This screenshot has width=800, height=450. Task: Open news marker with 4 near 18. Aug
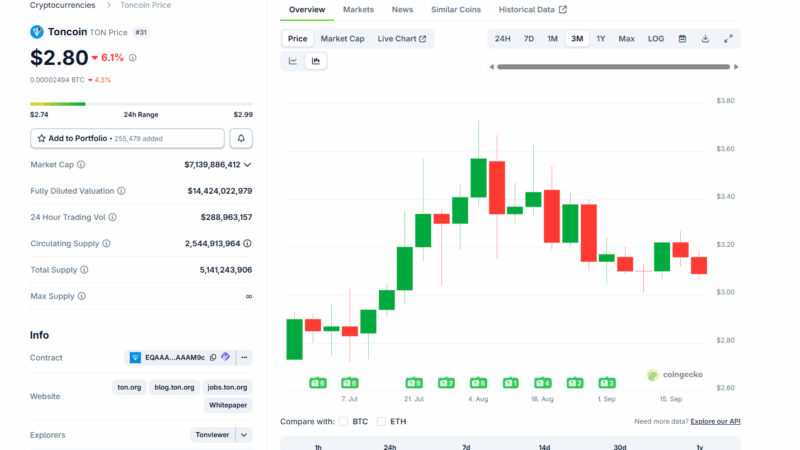(542, 383)
